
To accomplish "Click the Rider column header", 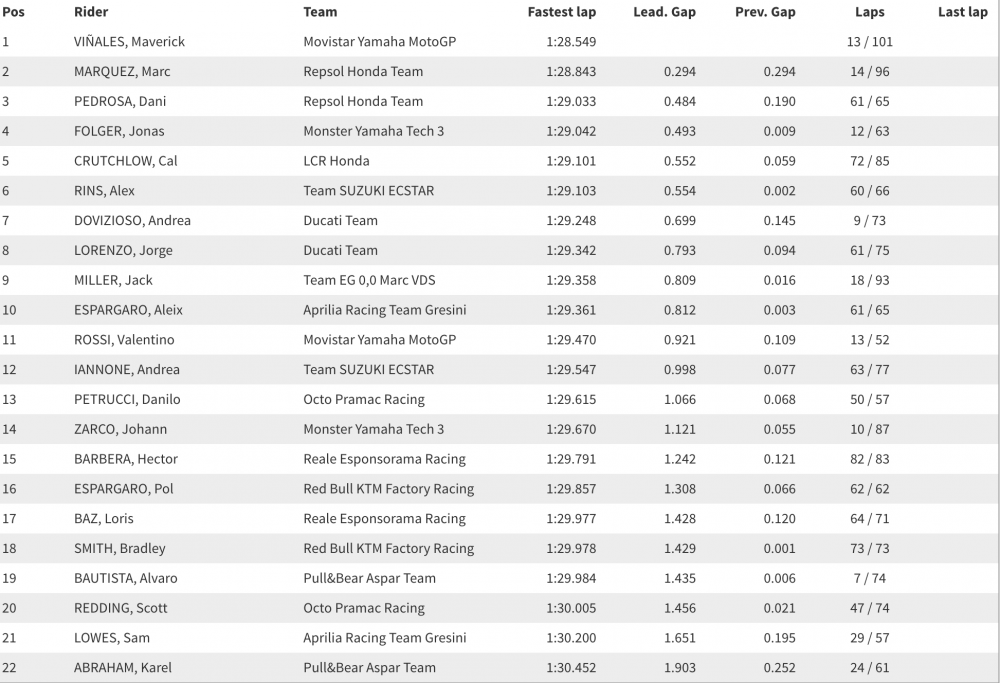I will click(x=91, y=12).
